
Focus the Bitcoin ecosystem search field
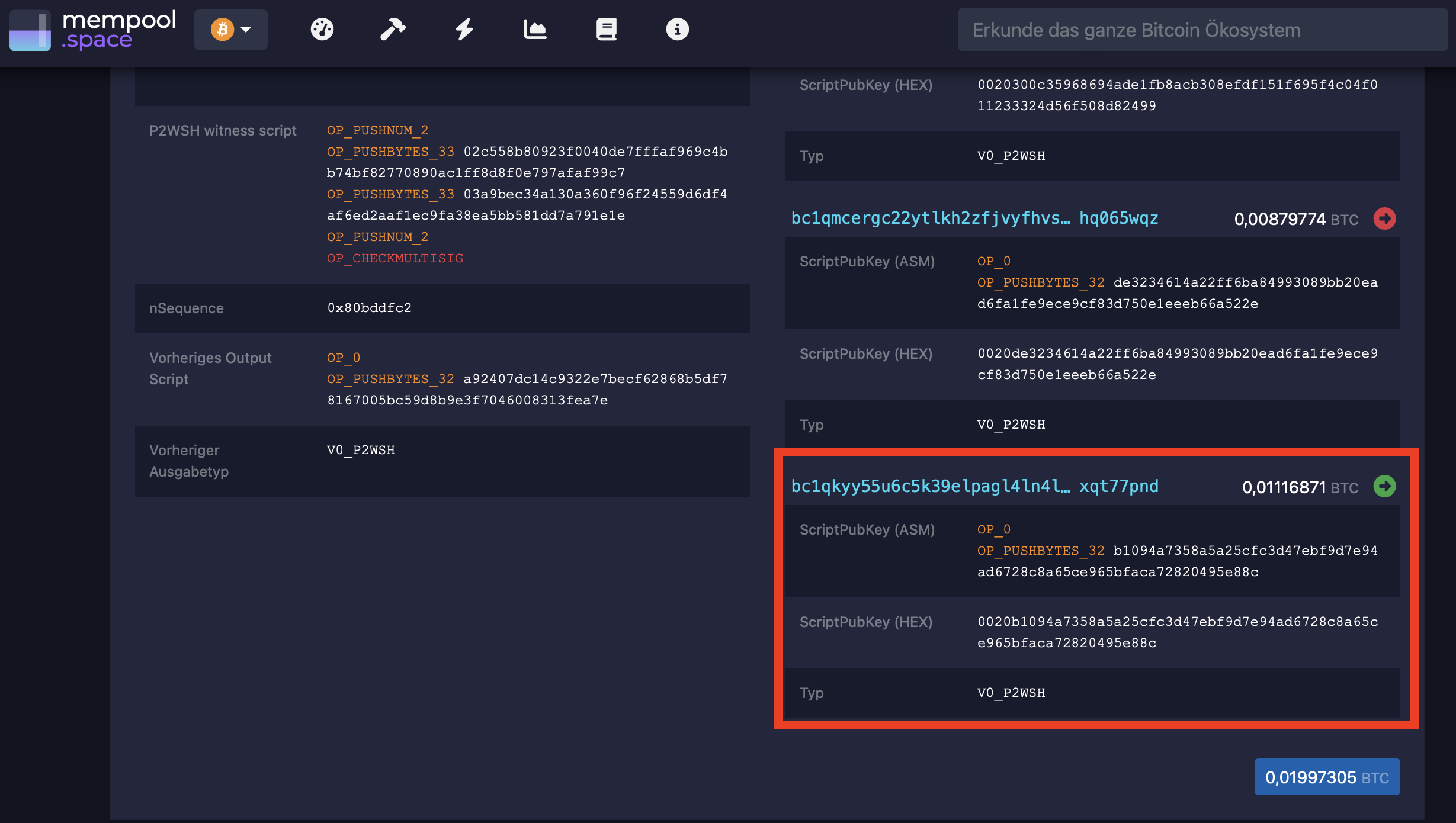tap(1202, 30)
